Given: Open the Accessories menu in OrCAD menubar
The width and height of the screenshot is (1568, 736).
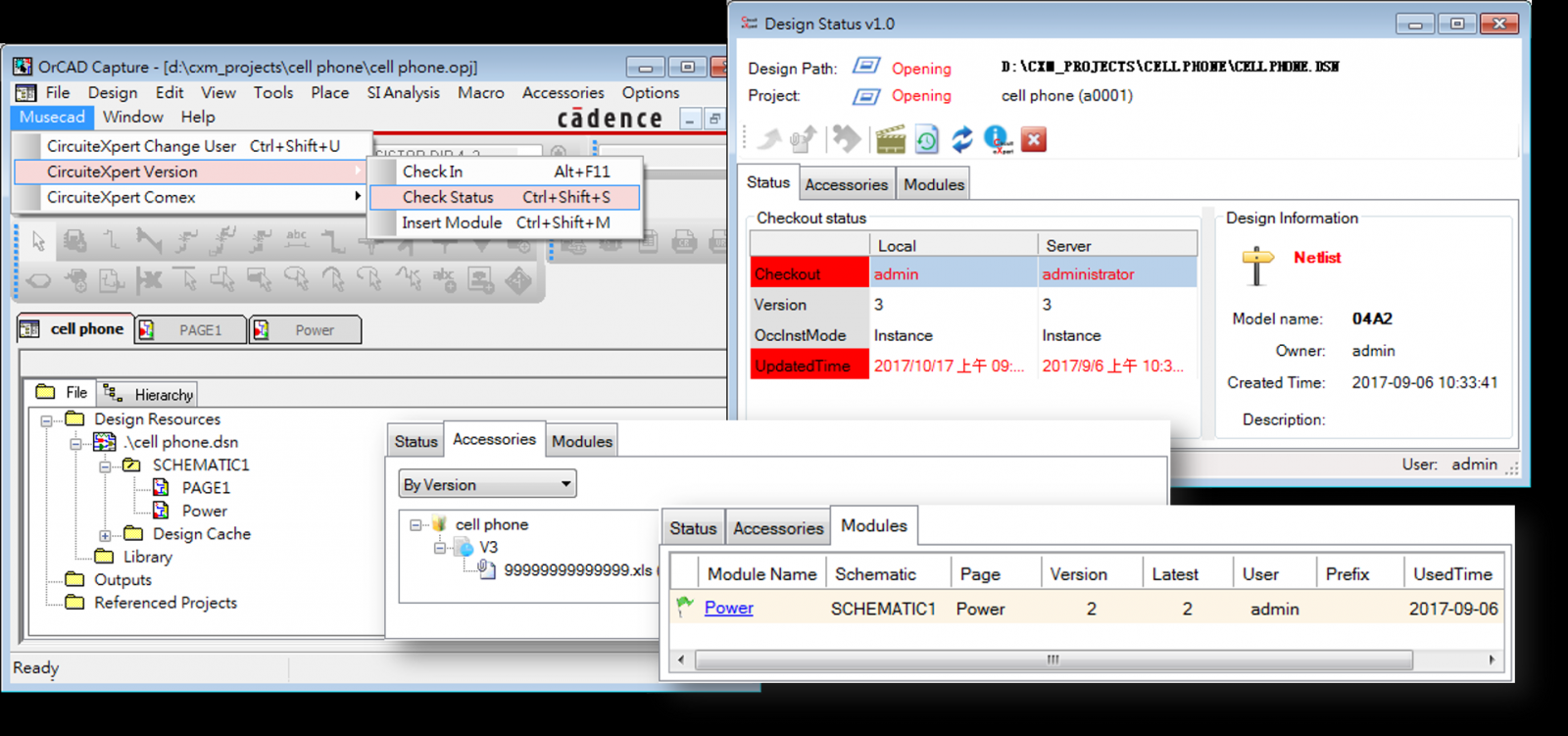Looking at the screenshot, I should [563, 92].
